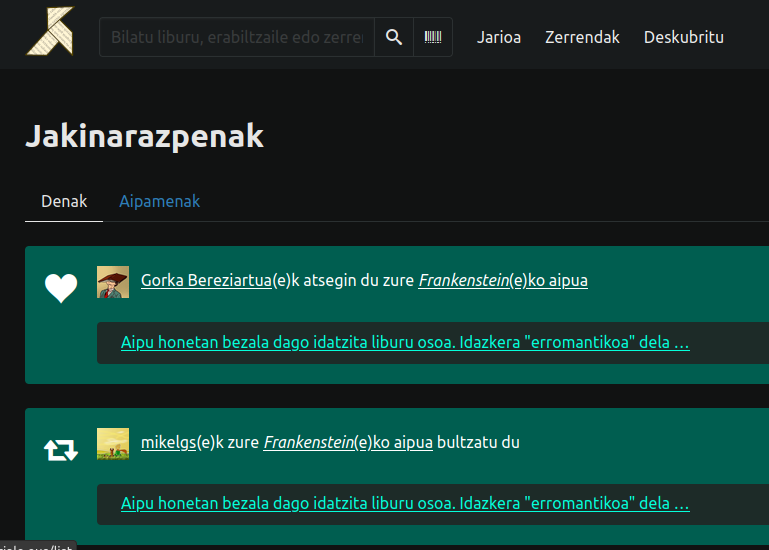This screenshot has height=550, width=769.
Task: Open the barcode scanner icon
Action: 433,37
